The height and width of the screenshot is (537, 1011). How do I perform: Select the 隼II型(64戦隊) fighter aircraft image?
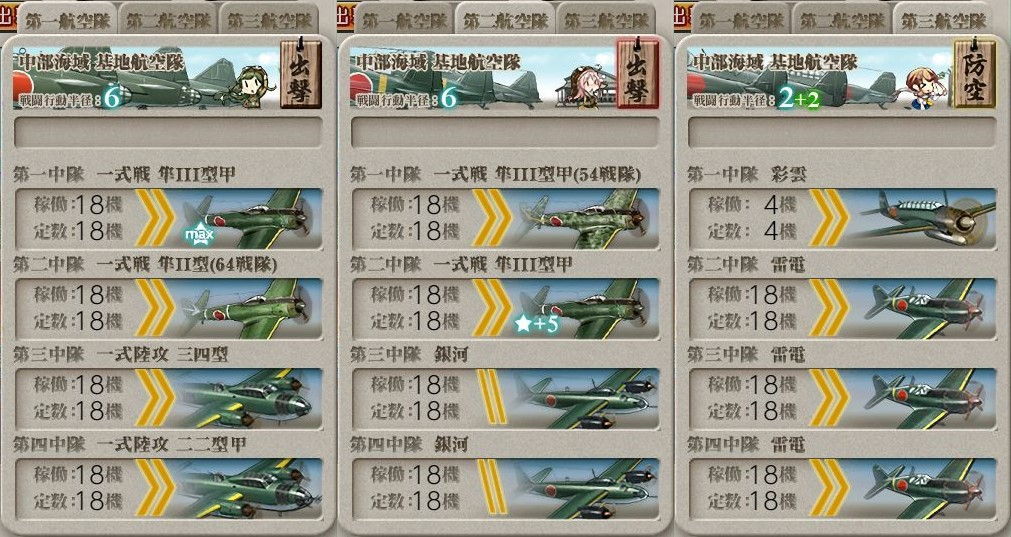pos(248,309)
